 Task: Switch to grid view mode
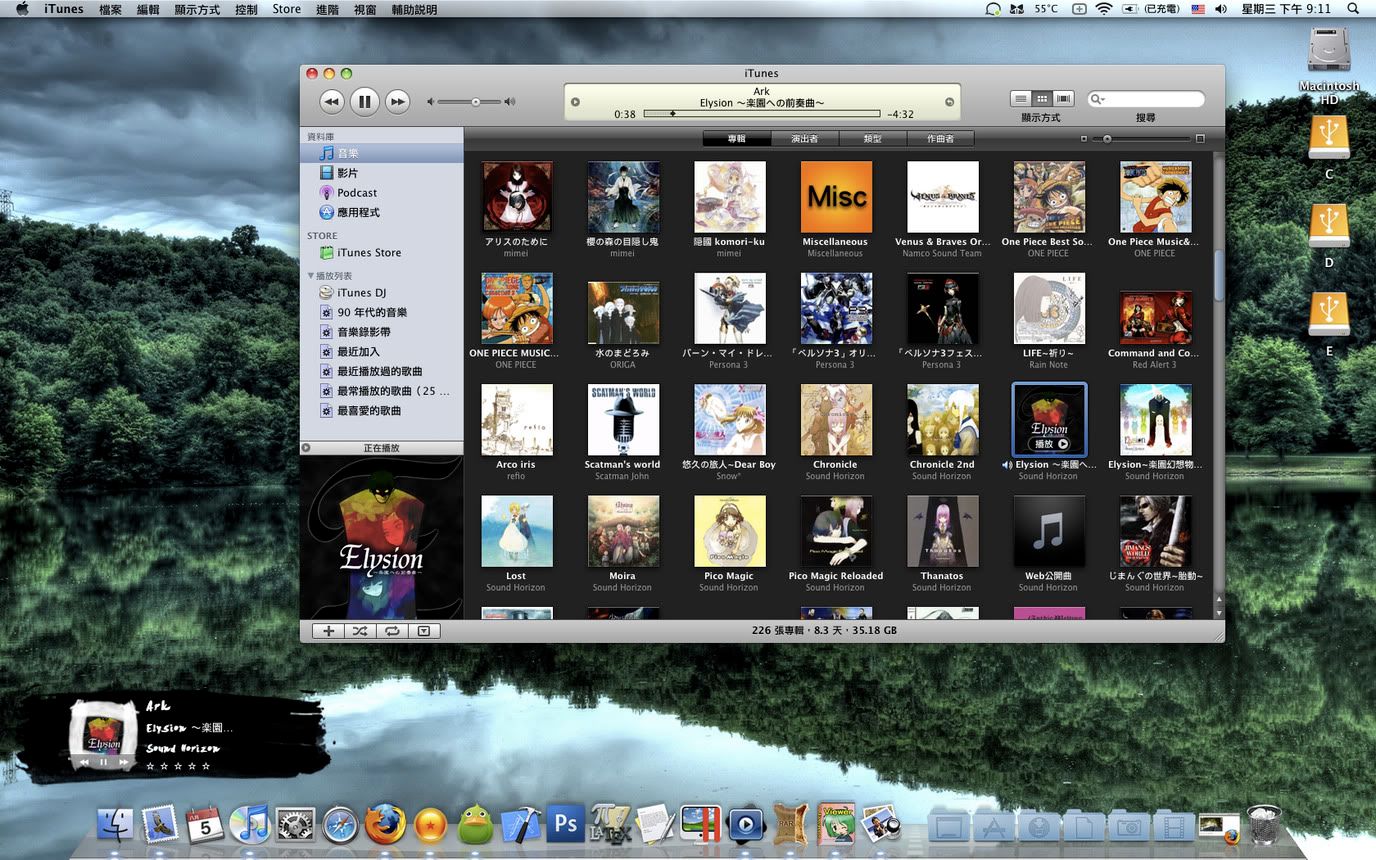coord(1042,99)
